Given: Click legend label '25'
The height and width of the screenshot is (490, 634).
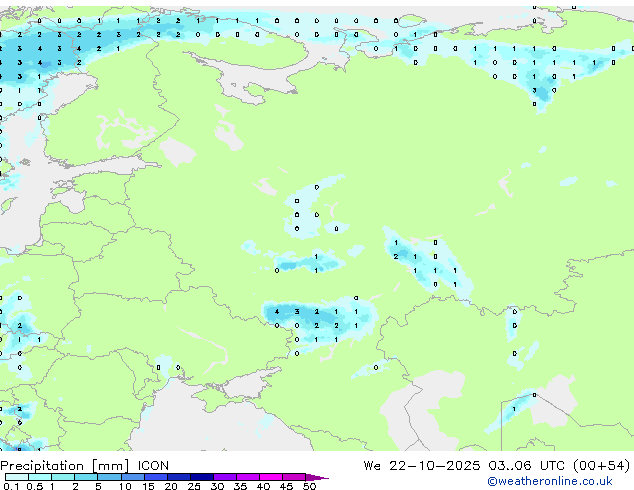Looking at the screenshot, I should coord(194,486).
